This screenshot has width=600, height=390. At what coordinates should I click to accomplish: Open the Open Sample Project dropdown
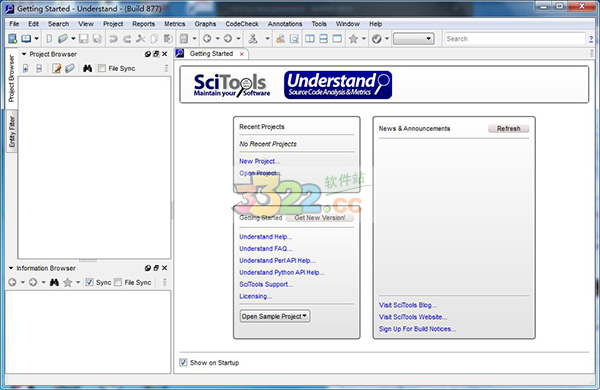[275, 316]
